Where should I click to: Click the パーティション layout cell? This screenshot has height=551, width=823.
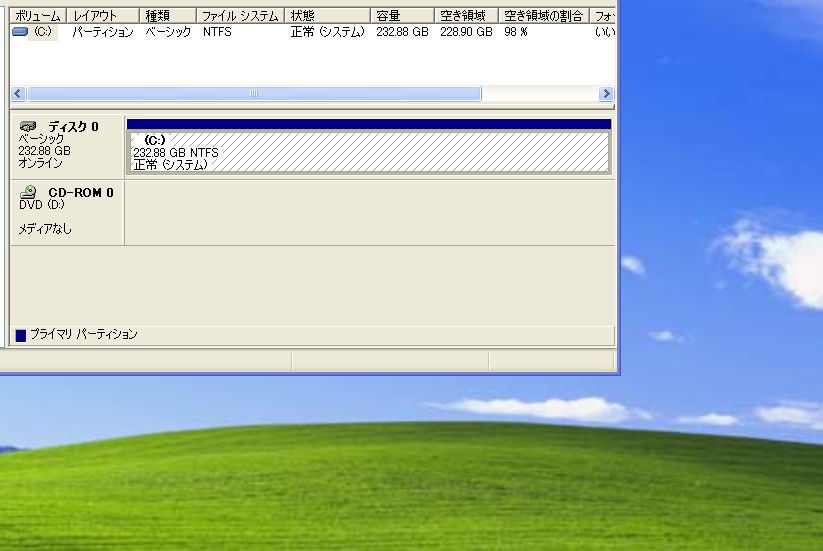(103, 32)
